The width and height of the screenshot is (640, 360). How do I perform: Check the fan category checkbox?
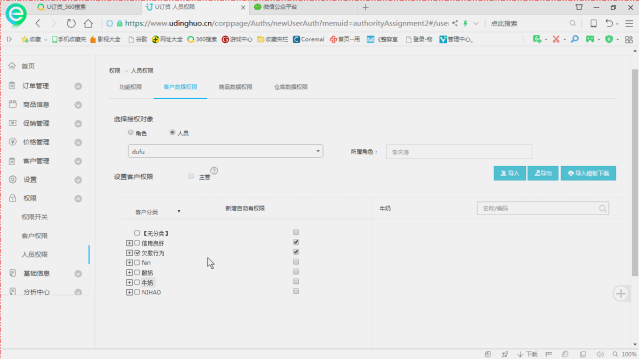click(x=137, y=262)
